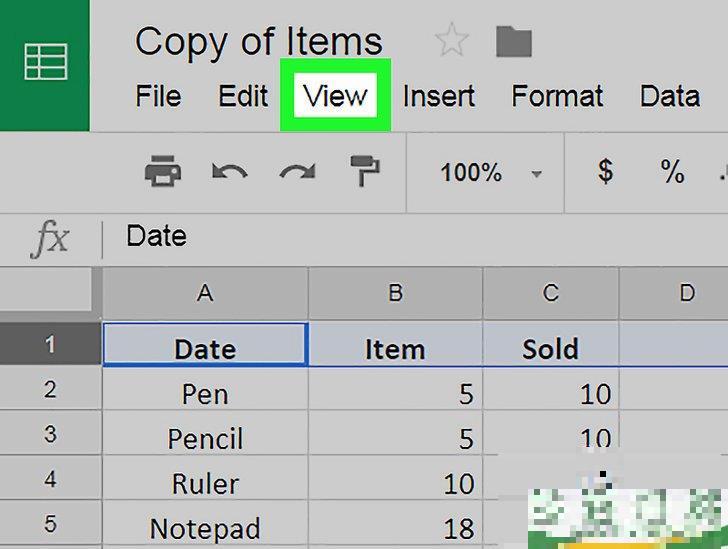Viewport: 728px width, 549px height.
Task: Open the 100% zoom dropdown
Action: tap(489, 173)
